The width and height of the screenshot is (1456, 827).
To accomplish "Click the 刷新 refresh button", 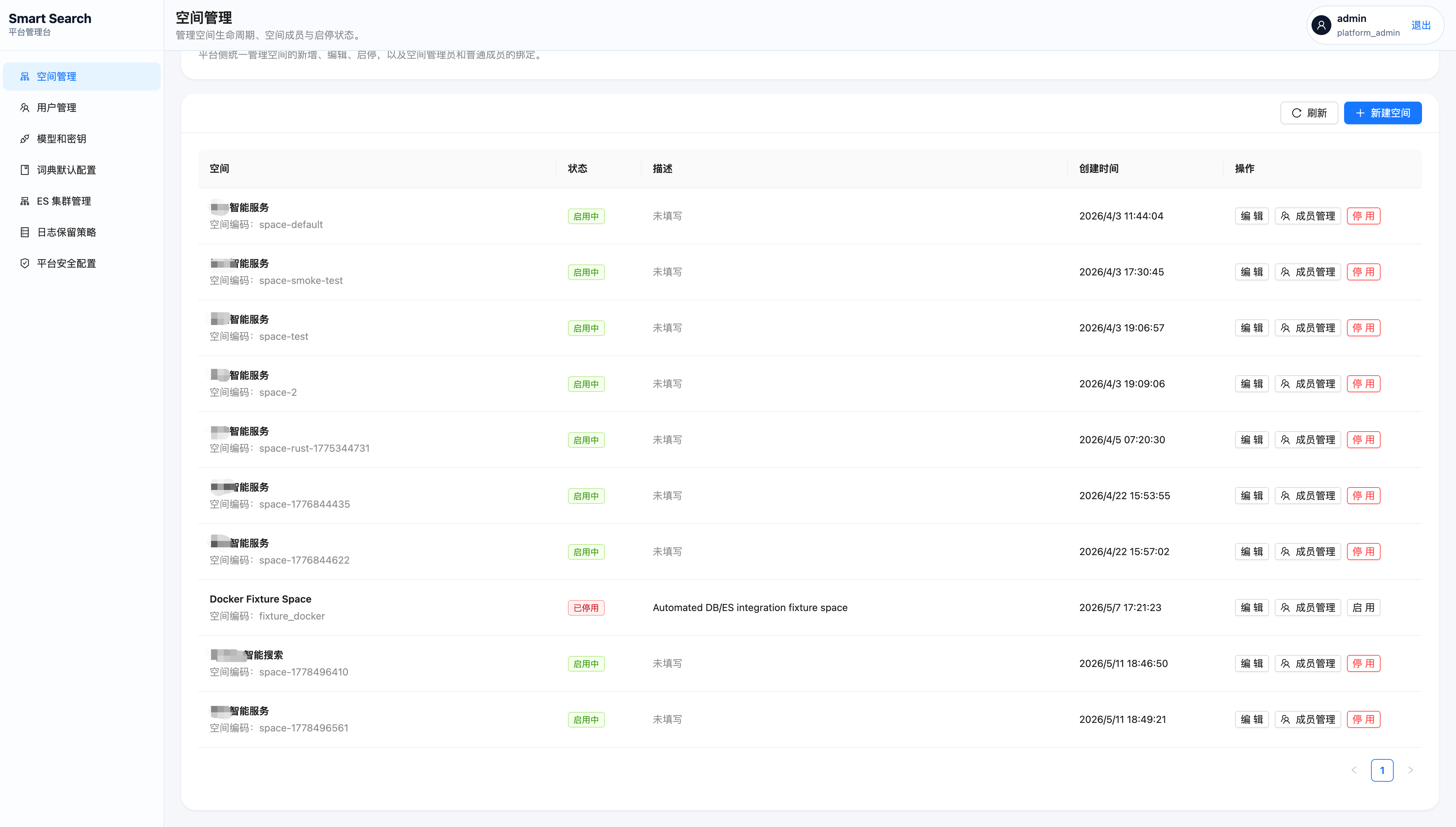I will coord(1309,113).
